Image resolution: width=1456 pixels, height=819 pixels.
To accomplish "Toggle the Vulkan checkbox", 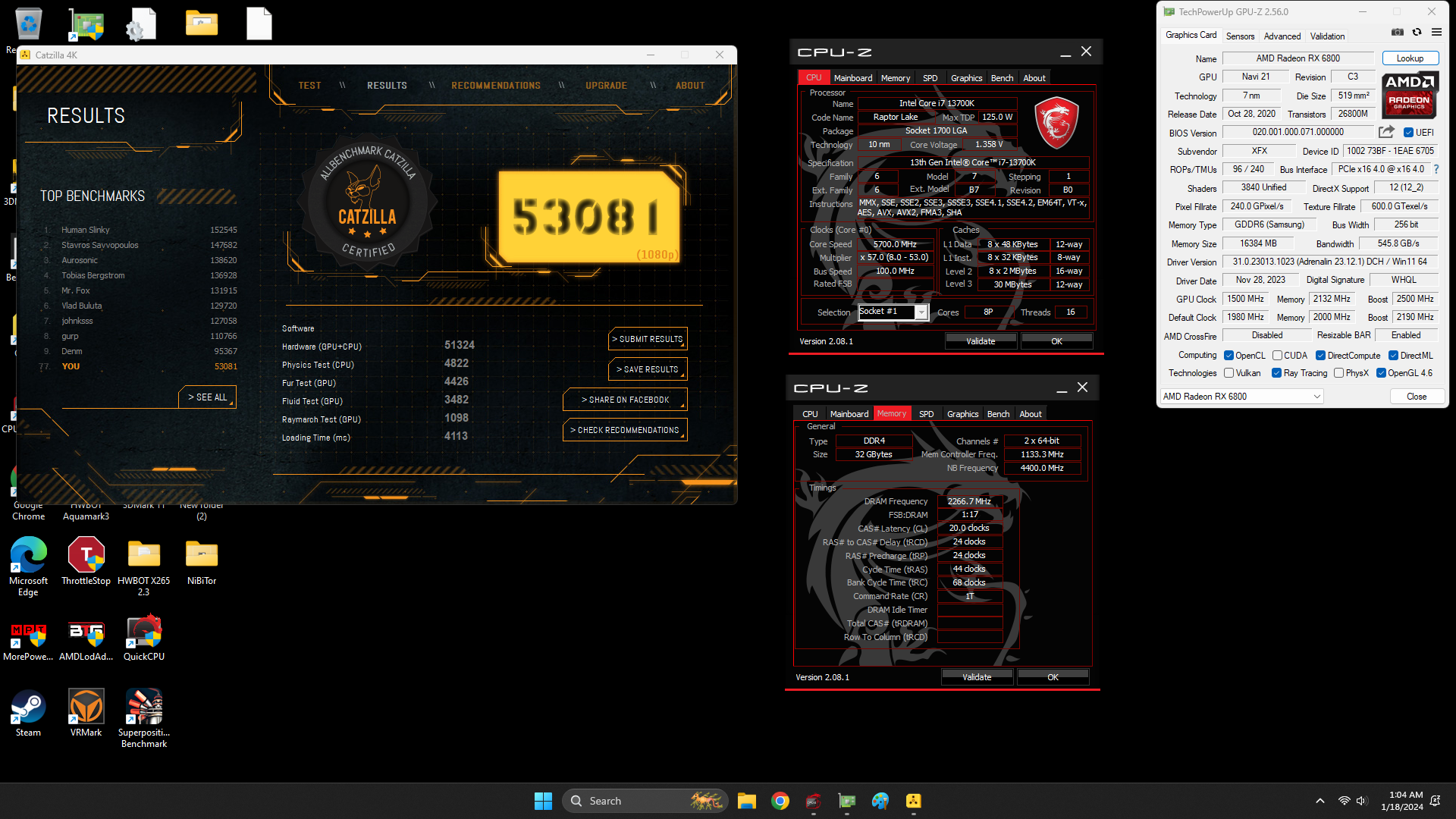I will [x=1228, y=373].
